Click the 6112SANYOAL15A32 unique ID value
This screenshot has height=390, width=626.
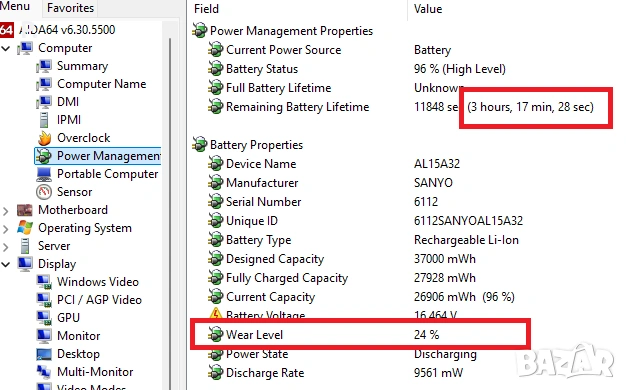click(468, 221)
